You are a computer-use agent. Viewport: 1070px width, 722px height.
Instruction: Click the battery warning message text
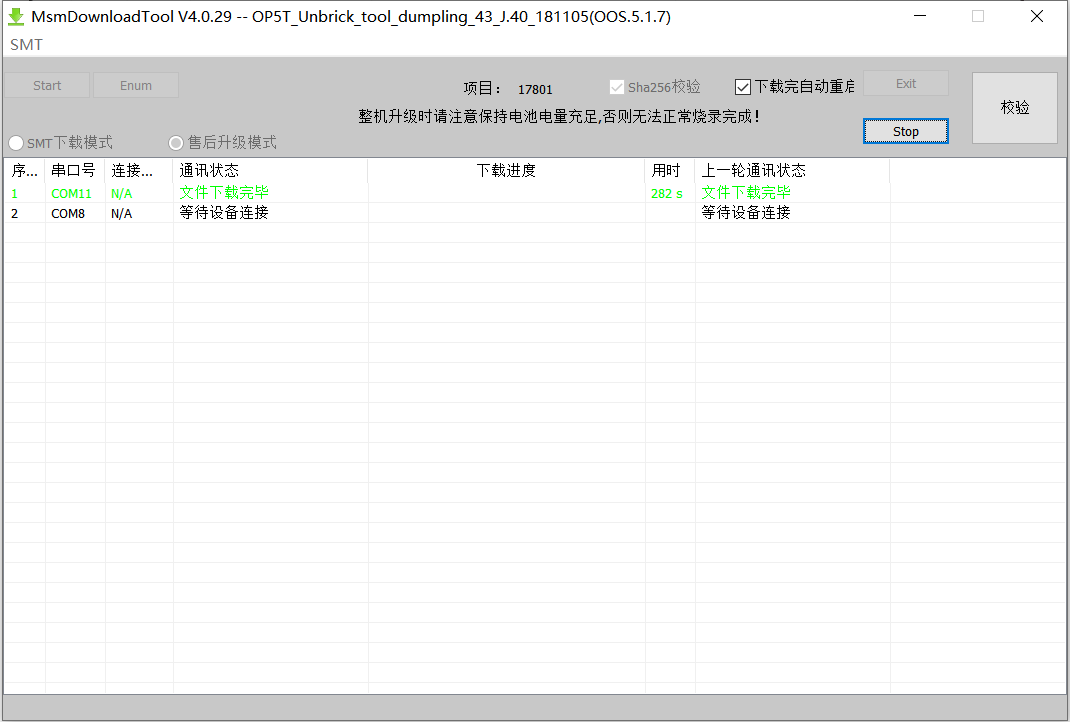[x=559, y=117]
